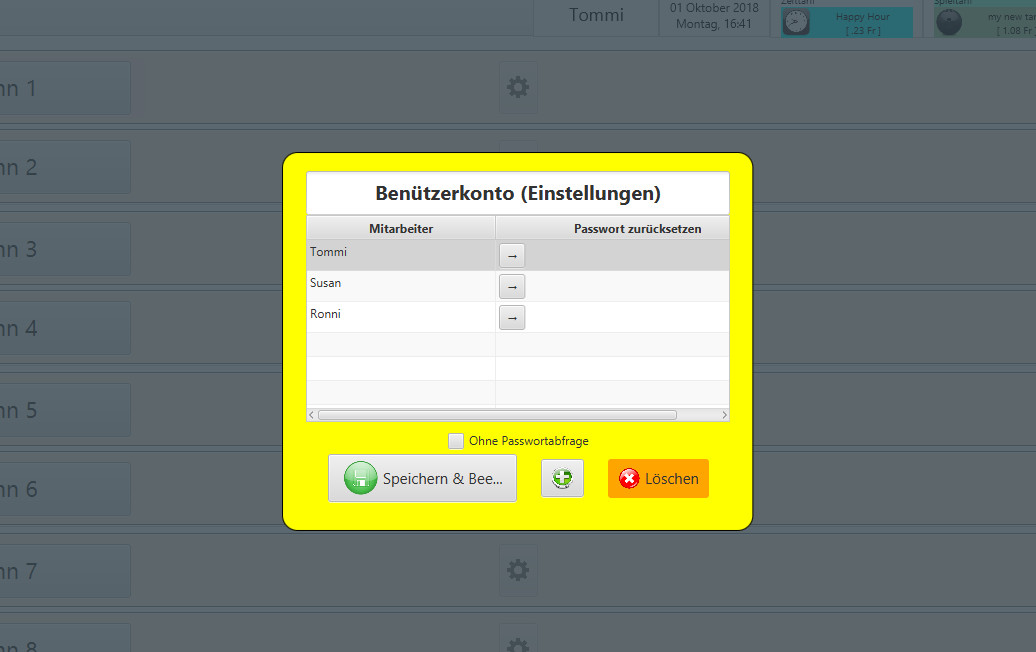Click the table's scroll-right arrow
The width and height of the screenshot is (1036, 652).
[724, 414]
